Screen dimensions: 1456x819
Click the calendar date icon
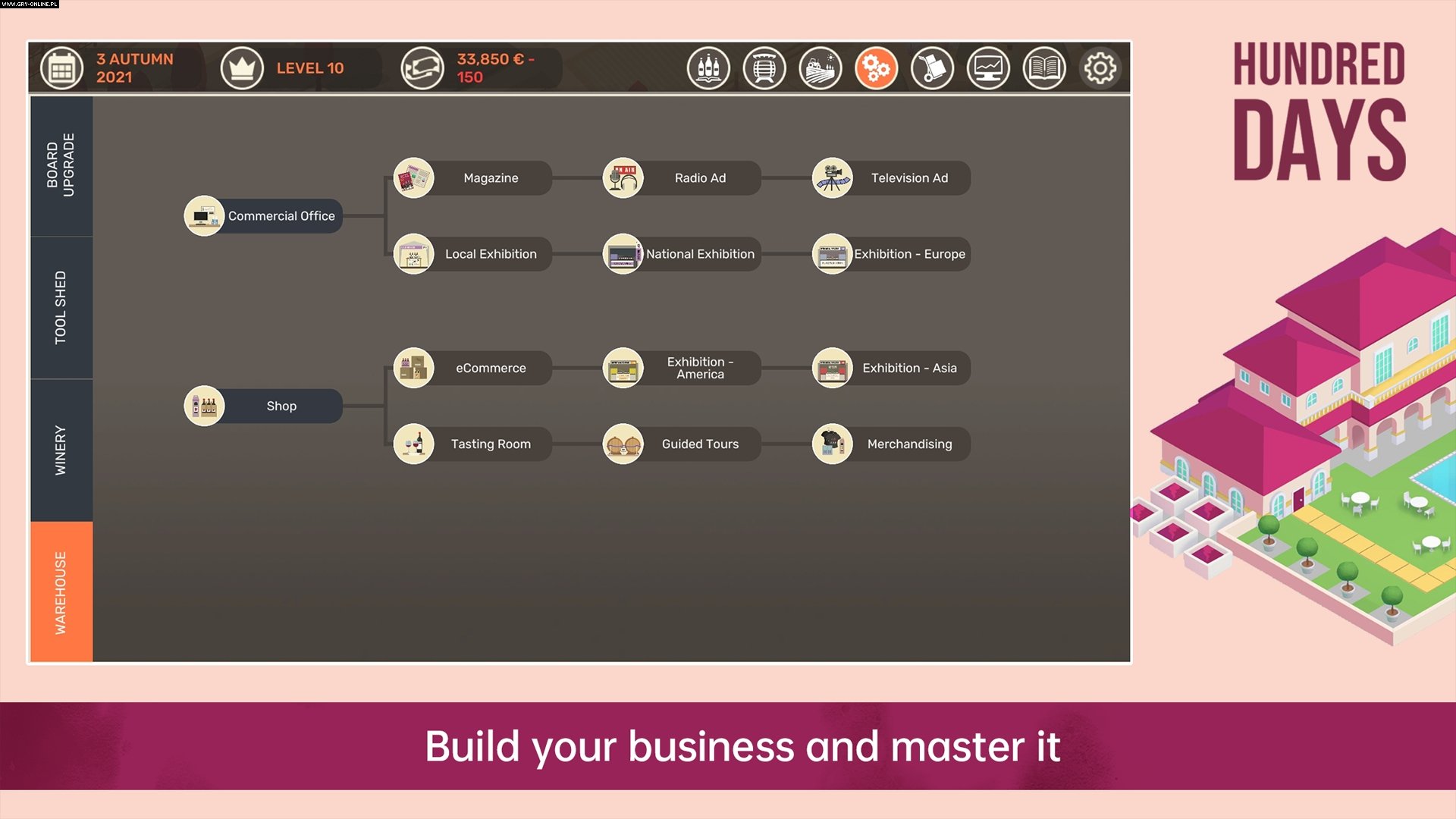click(x=61, y=67)
